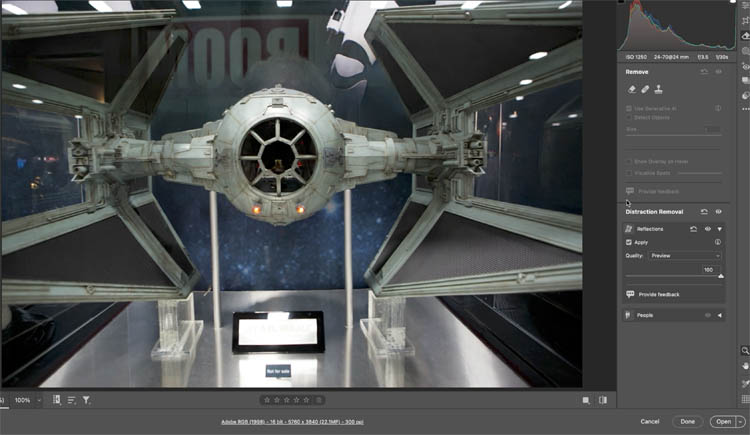Screen dimensions: 750x435
Task: Toggle visibility of Remove panel edits
Action: coord(718,72)
